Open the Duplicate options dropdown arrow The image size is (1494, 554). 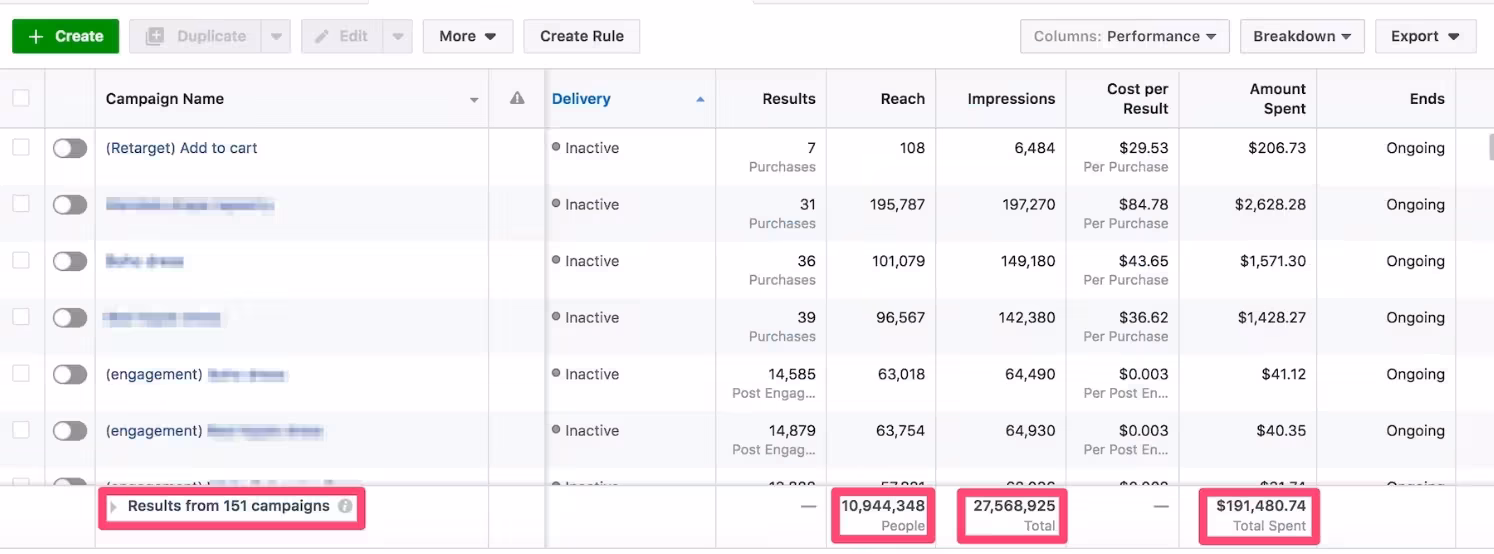(276, 36)
